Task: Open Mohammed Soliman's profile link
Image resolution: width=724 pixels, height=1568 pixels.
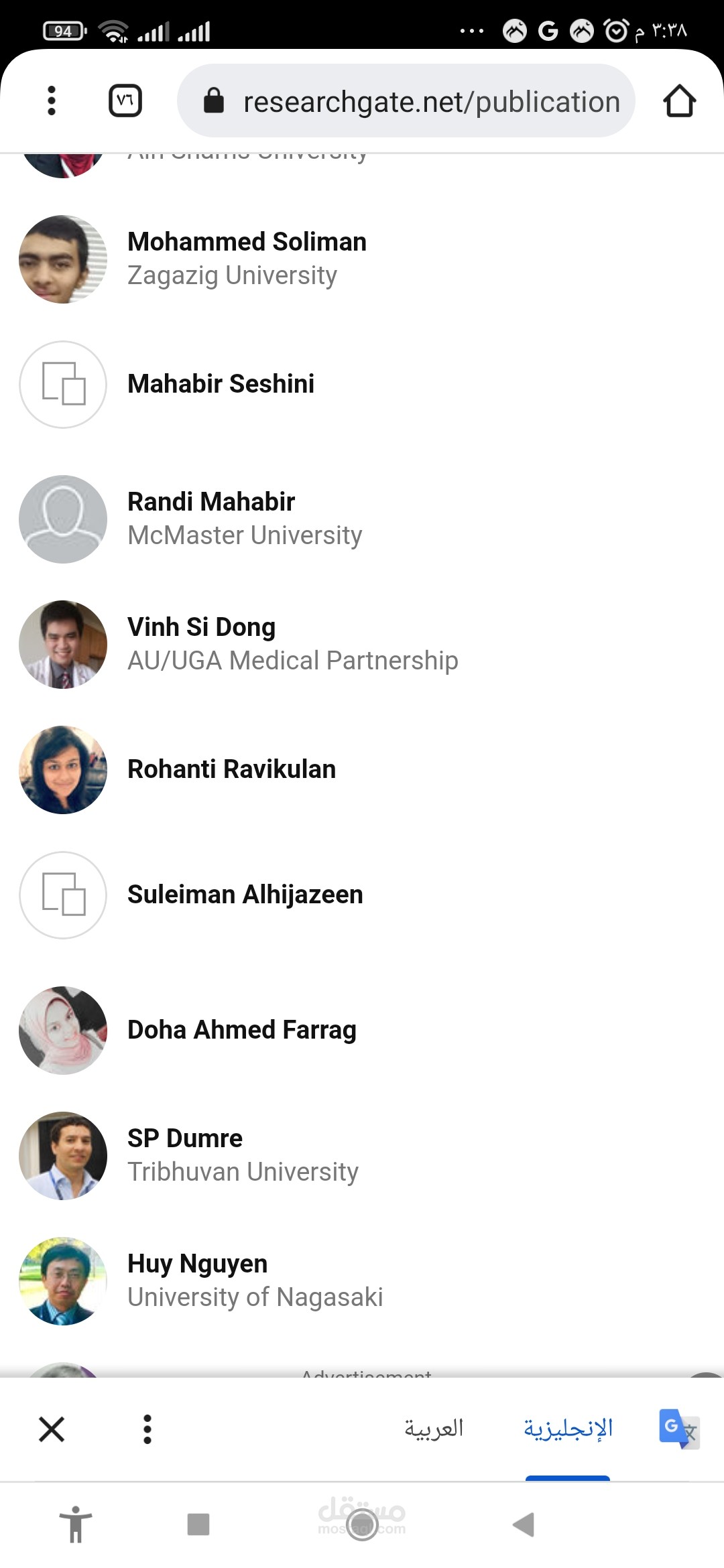Action: [x=247, y=242]
